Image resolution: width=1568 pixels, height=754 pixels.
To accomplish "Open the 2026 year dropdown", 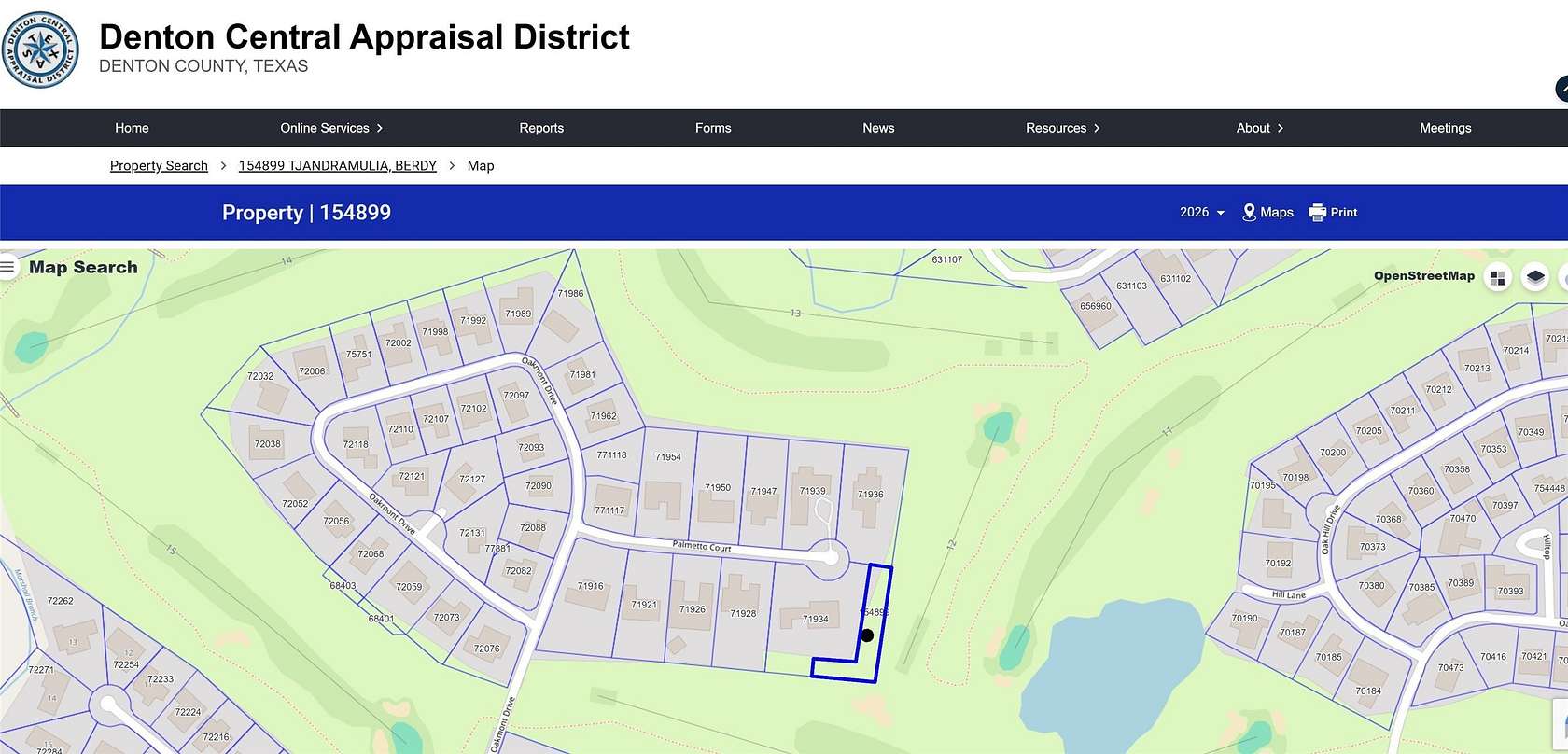I will [1202, 213].
